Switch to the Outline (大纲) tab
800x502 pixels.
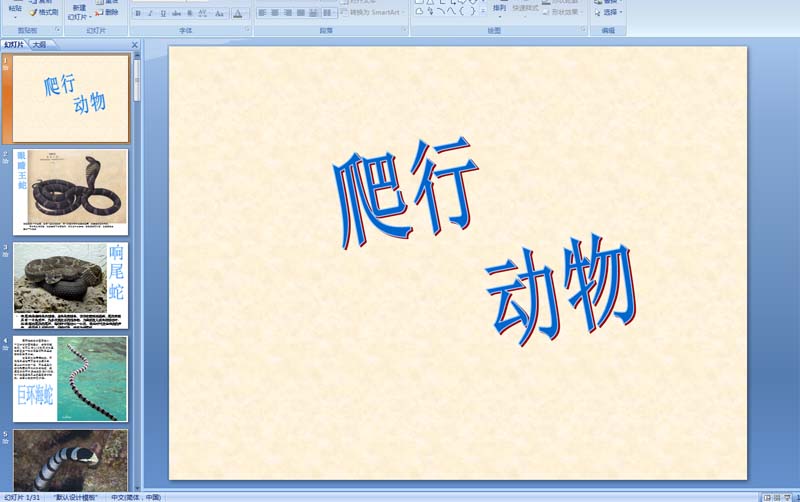(39, 45)
